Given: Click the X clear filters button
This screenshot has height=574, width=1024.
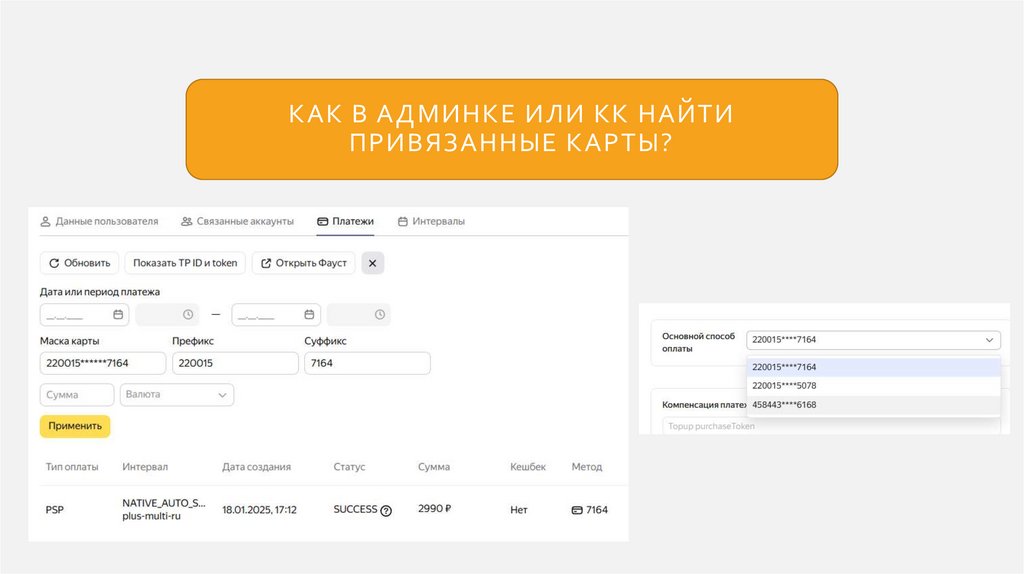Looking at the screenshot, I should coord(373,263).
